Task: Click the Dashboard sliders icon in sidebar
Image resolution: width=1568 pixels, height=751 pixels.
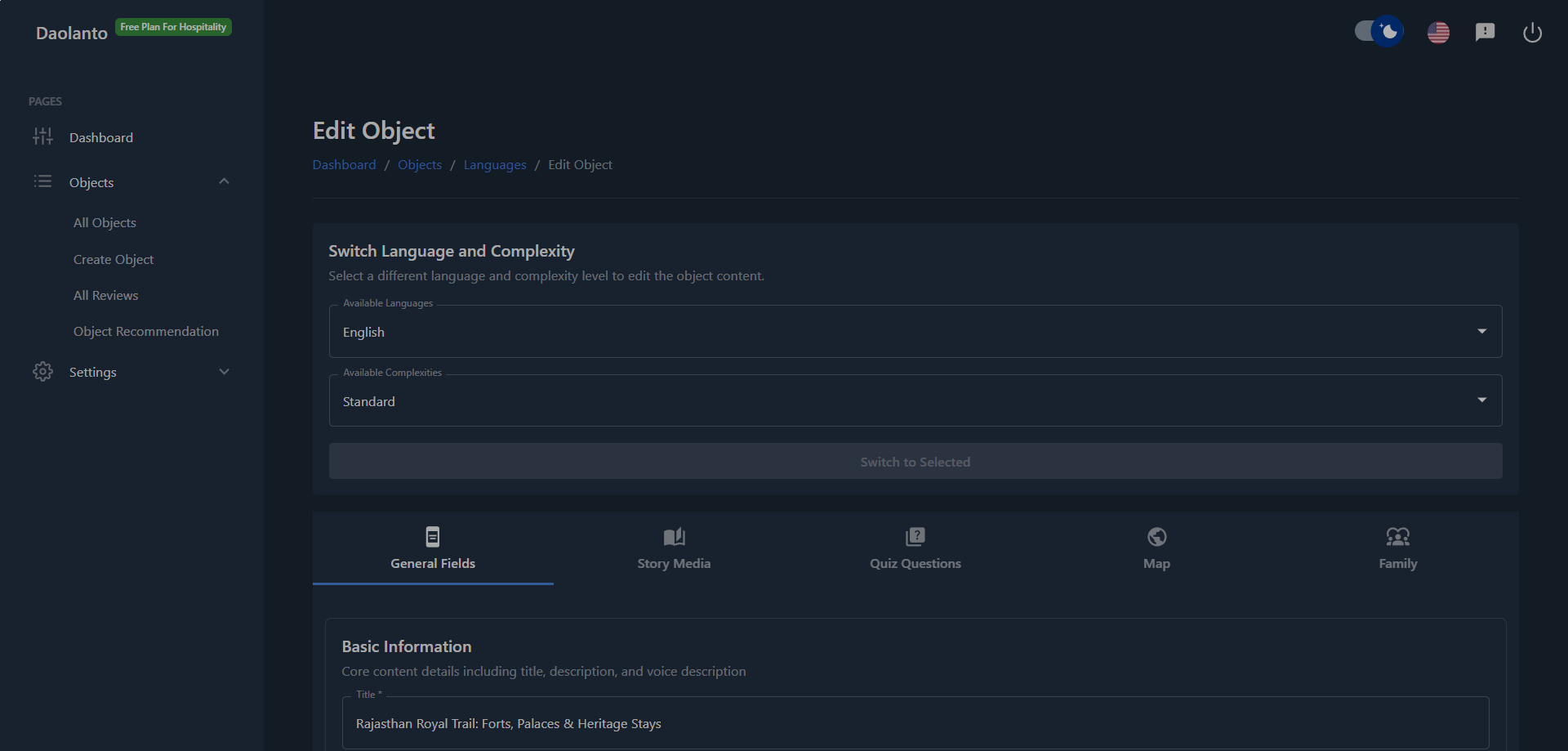Action: pyautogui.click(x=42, y=136)
